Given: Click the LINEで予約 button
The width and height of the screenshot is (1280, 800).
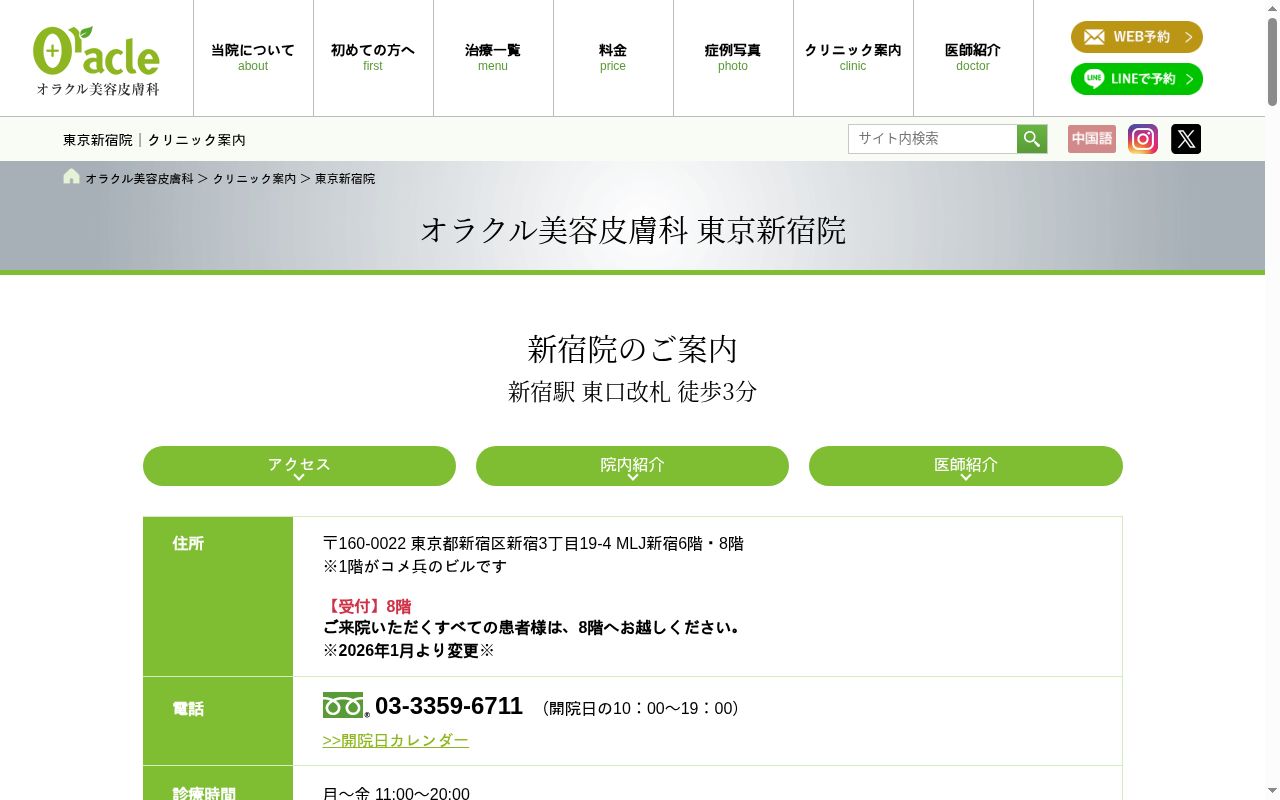Looking at the screenshot, I should pos(1137,79).
